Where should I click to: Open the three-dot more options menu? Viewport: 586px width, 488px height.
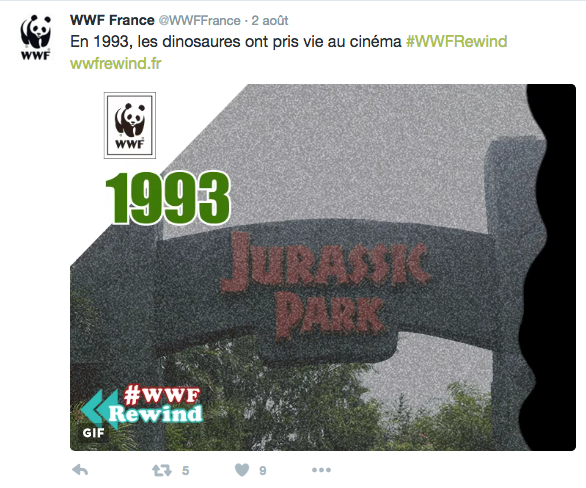[x=321, y=470]
